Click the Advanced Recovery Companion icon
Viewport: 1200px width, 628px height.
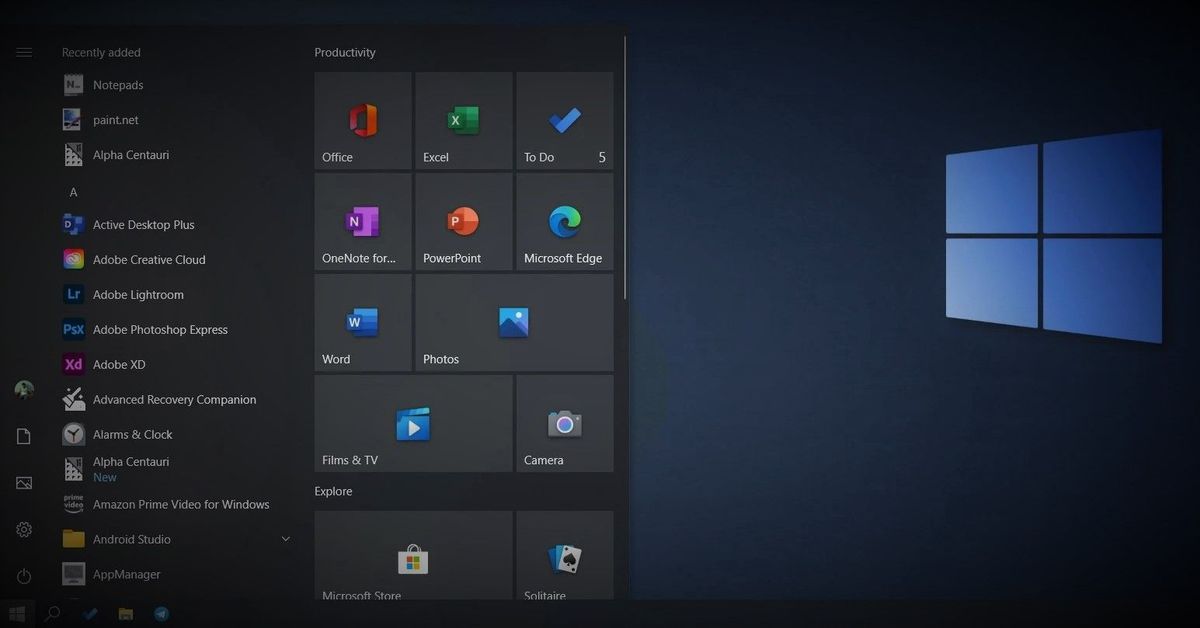click(73, 400)
